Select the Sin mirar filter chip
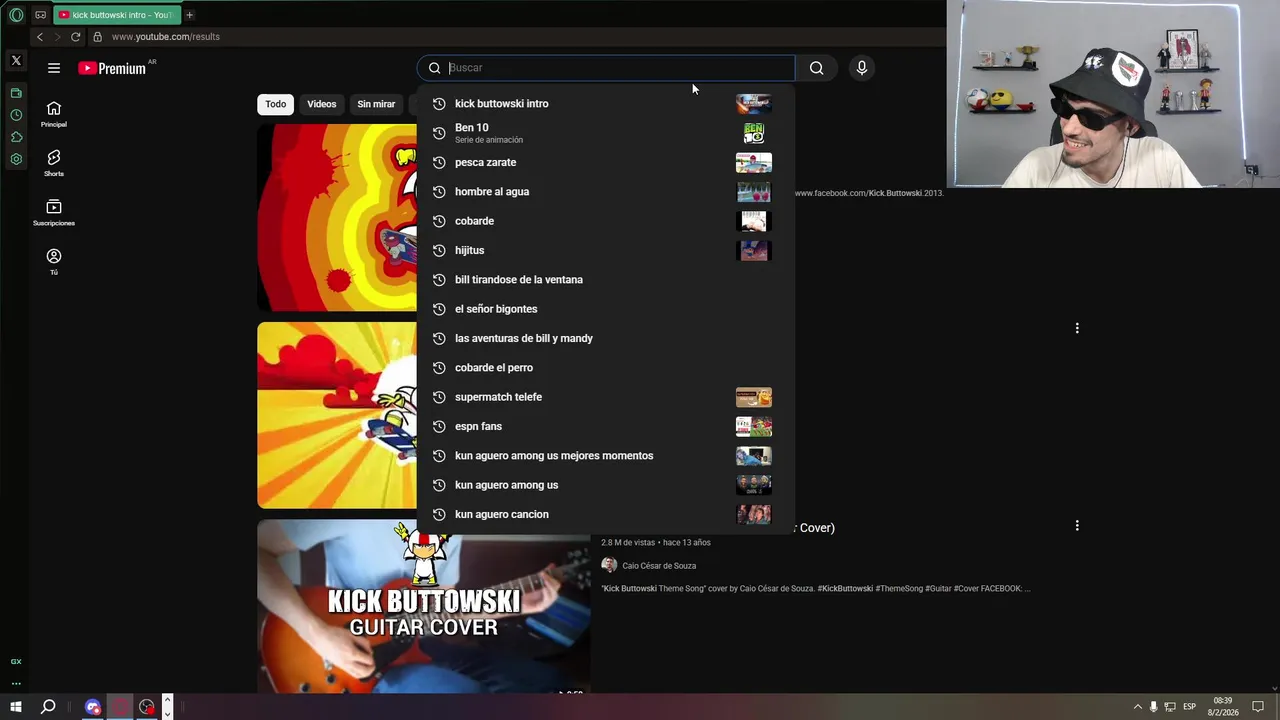Viewport: 1280px width, 720px height. tap(376, 104)
